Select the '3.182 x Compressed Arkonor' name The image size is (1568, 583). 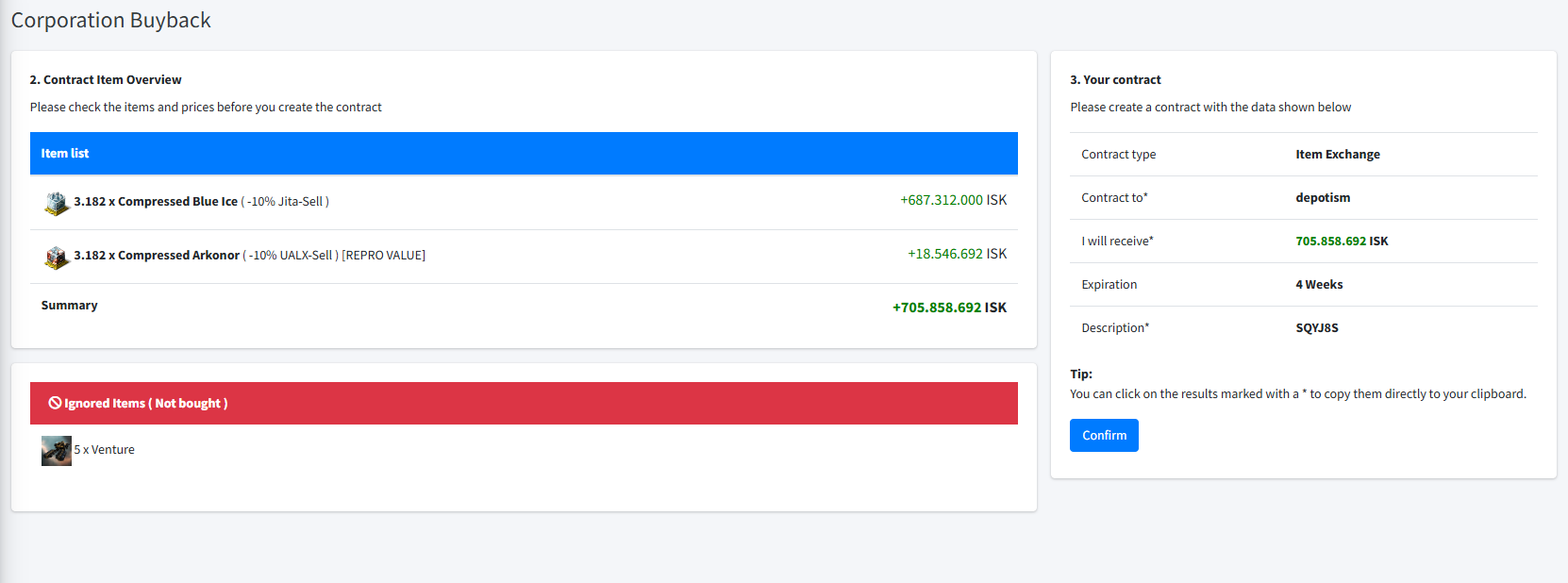coord(157,256)
